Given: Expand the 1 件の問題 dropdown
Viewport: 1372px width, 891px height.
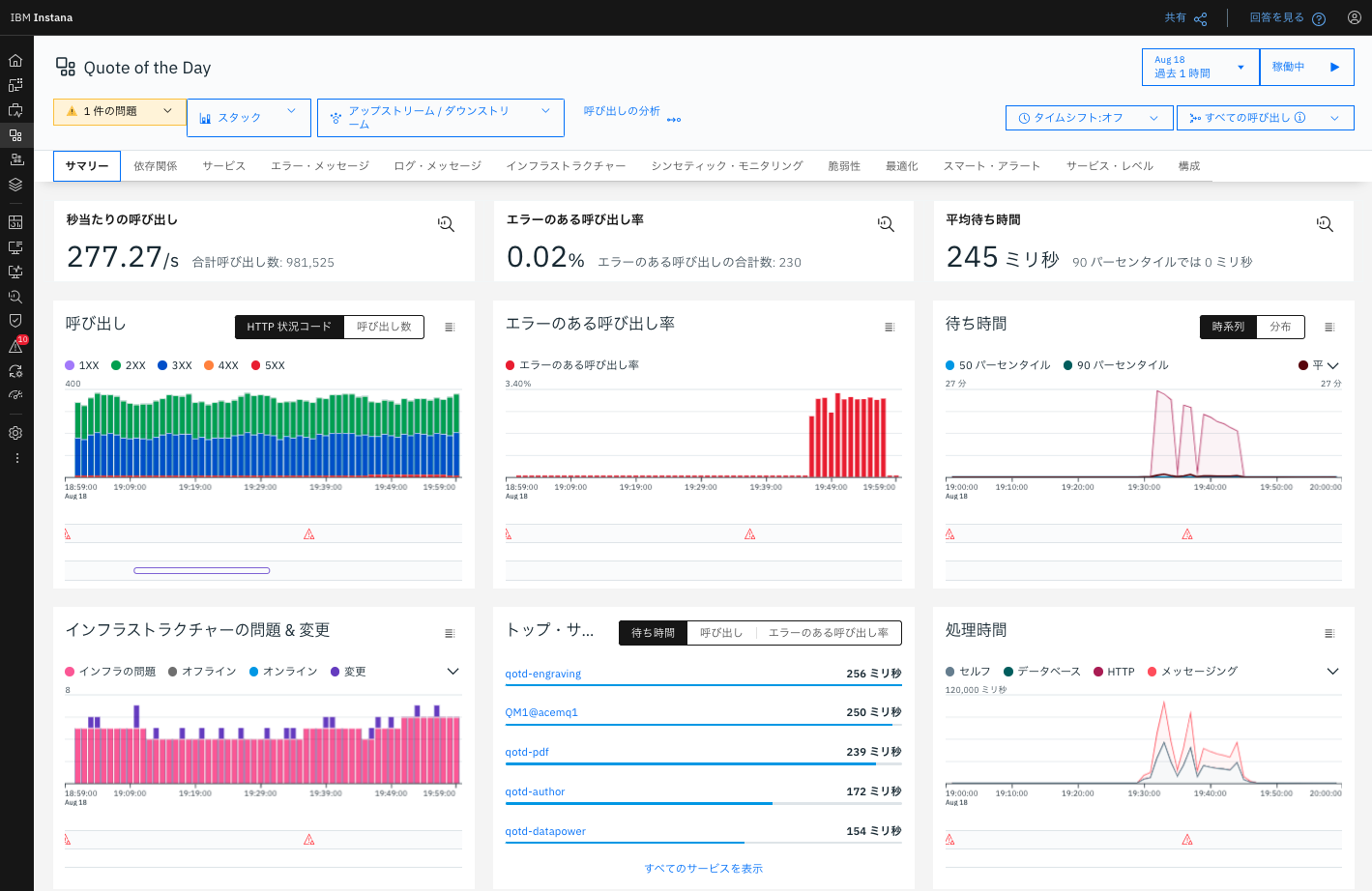Looking at the screenshot, I should (x=120, y=111).
